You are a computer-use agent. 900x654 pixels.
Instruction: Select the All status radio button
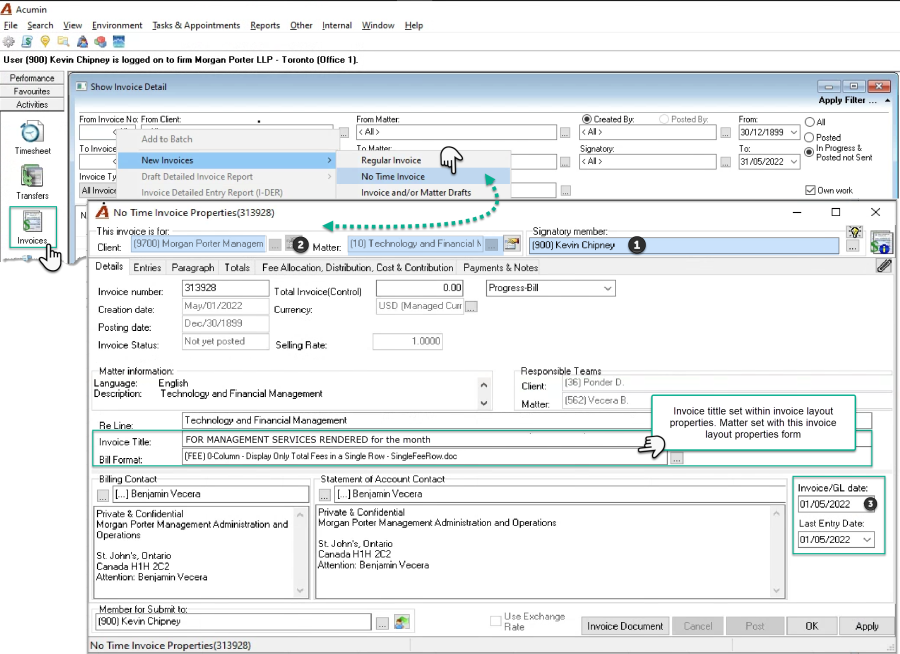tap(809, 122)
